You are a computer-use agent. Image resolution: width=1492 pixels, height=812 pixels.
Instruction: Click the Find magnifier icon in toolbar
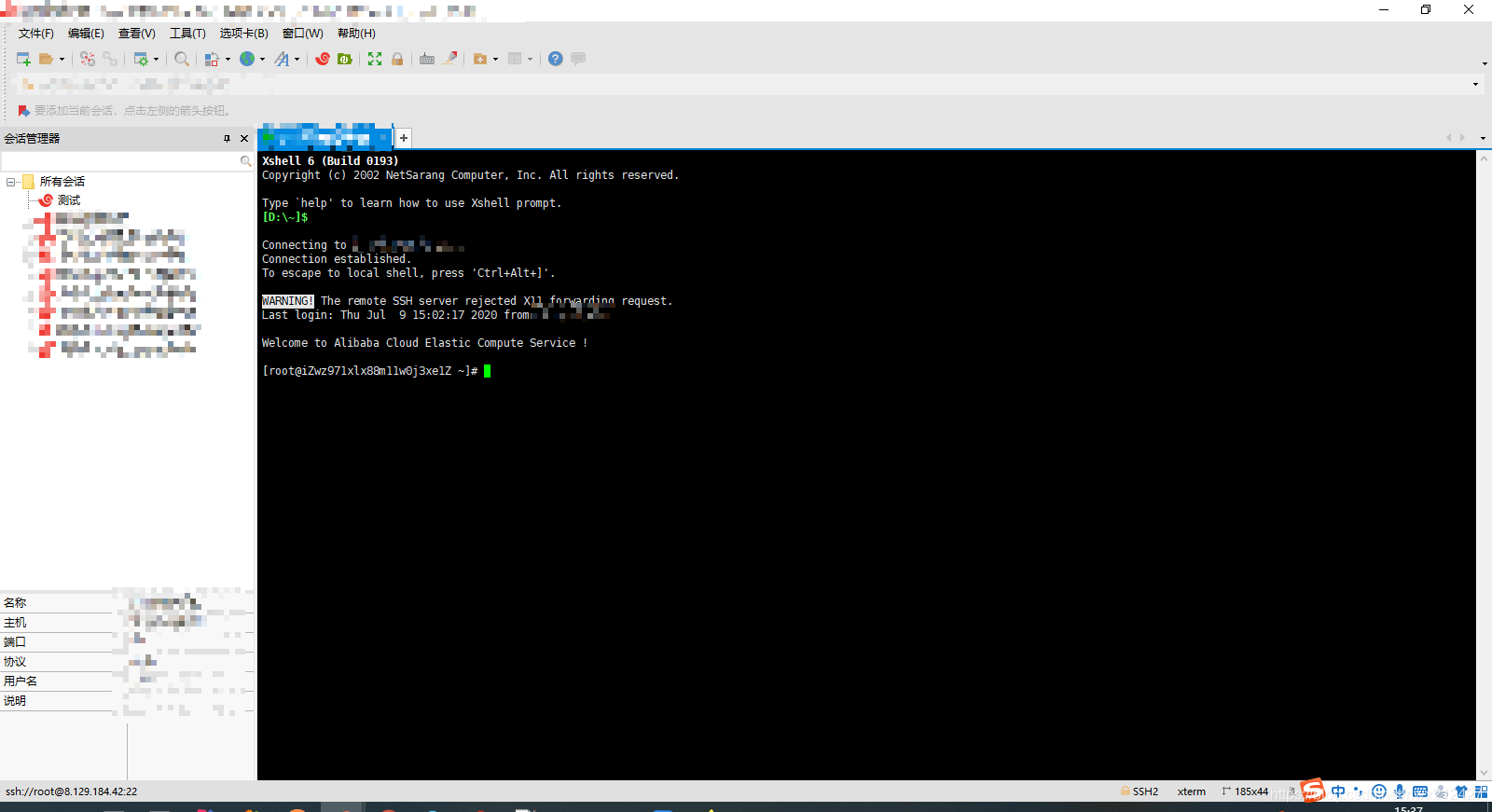click(182, 59)
